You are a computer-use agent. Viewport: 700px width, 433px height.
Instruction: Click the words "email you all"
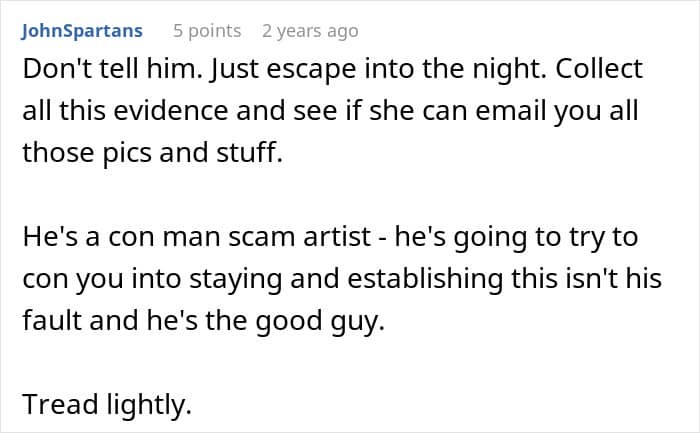pyautogui.click(x=556, y=111)
